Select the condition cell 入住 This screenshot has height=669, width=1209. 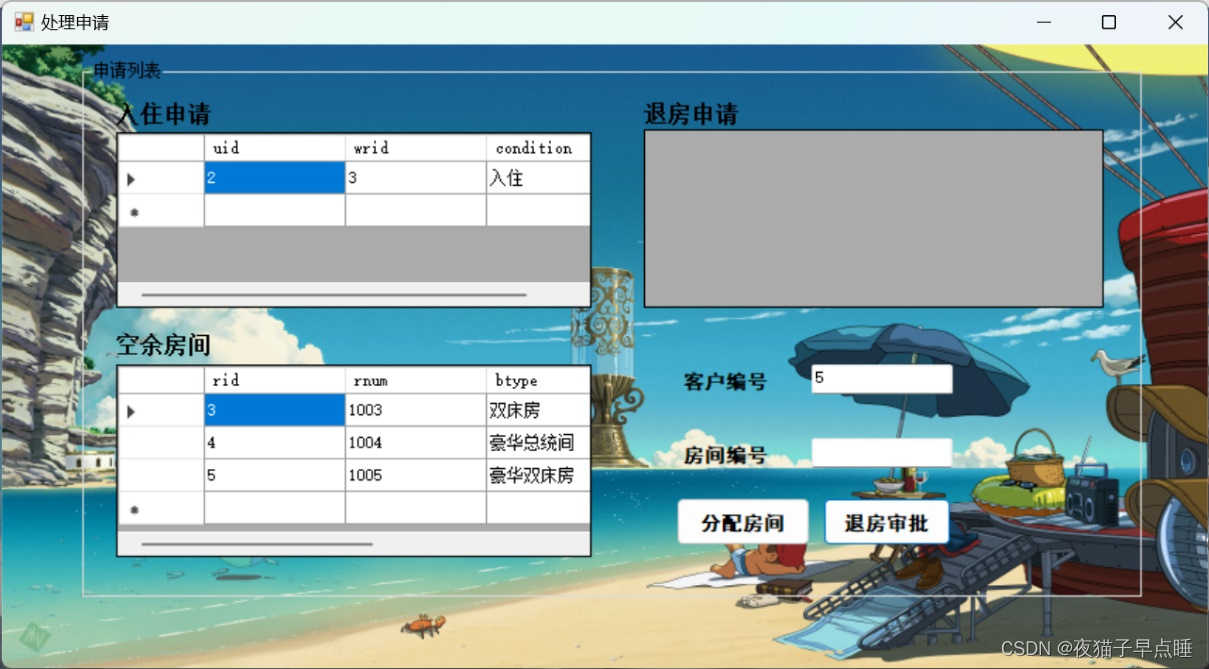pyautogui.click(x=538, y=178)
